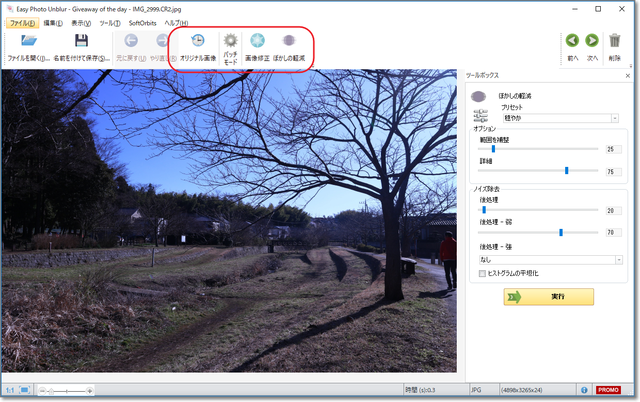
Task: Click the Save As floppy disk icon
Action: (x=81, y=43)
